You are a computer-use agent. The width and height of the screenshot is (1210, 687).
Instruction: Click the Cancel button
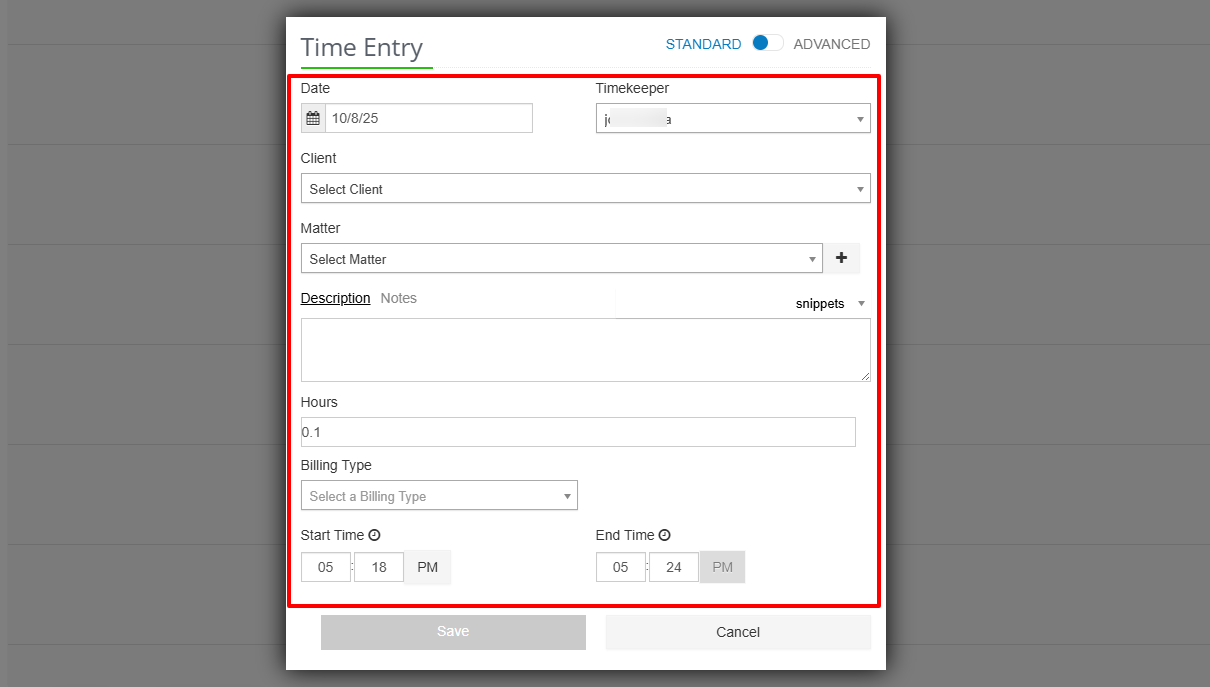[x=737, y=632]
